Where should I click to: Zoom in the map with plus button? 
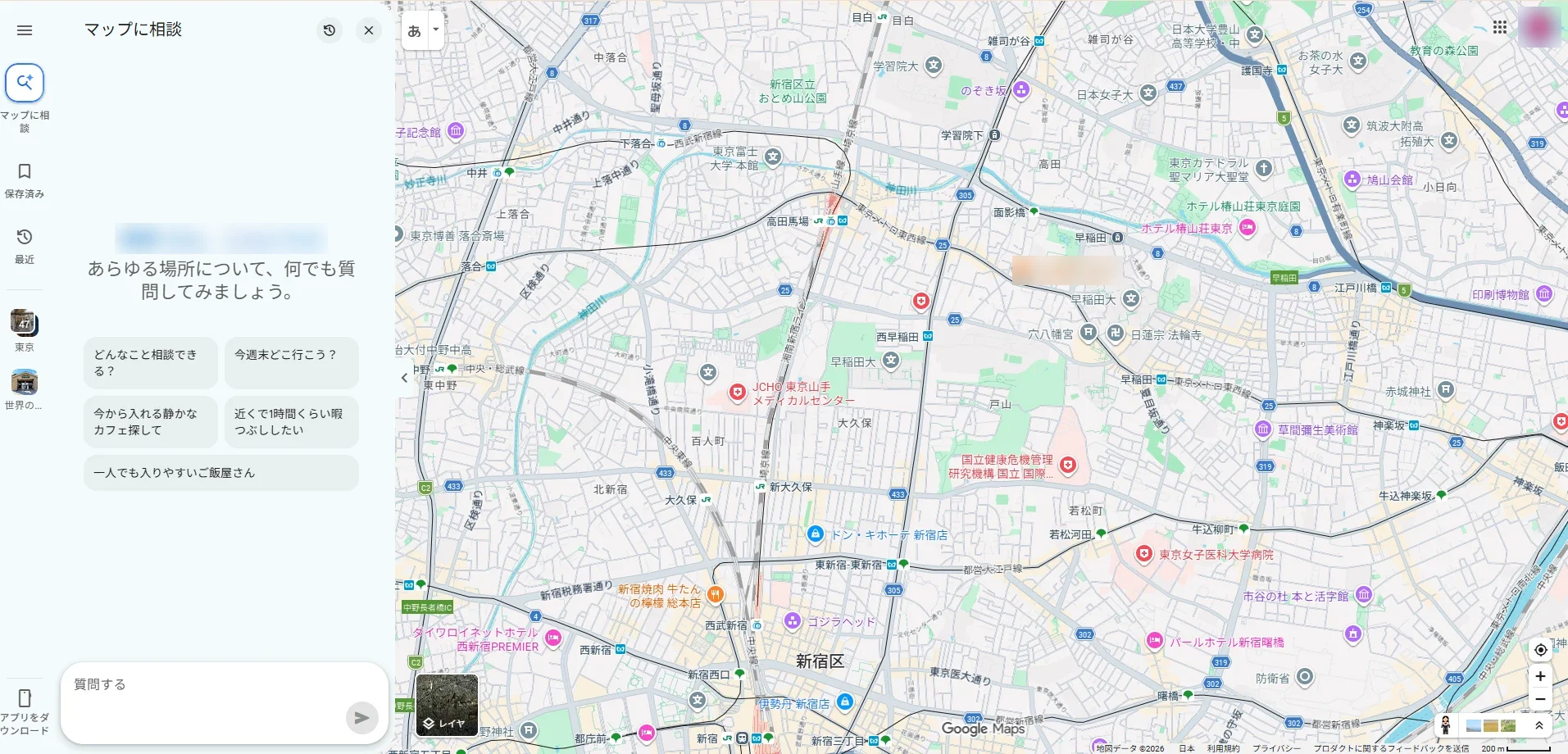1540,676
